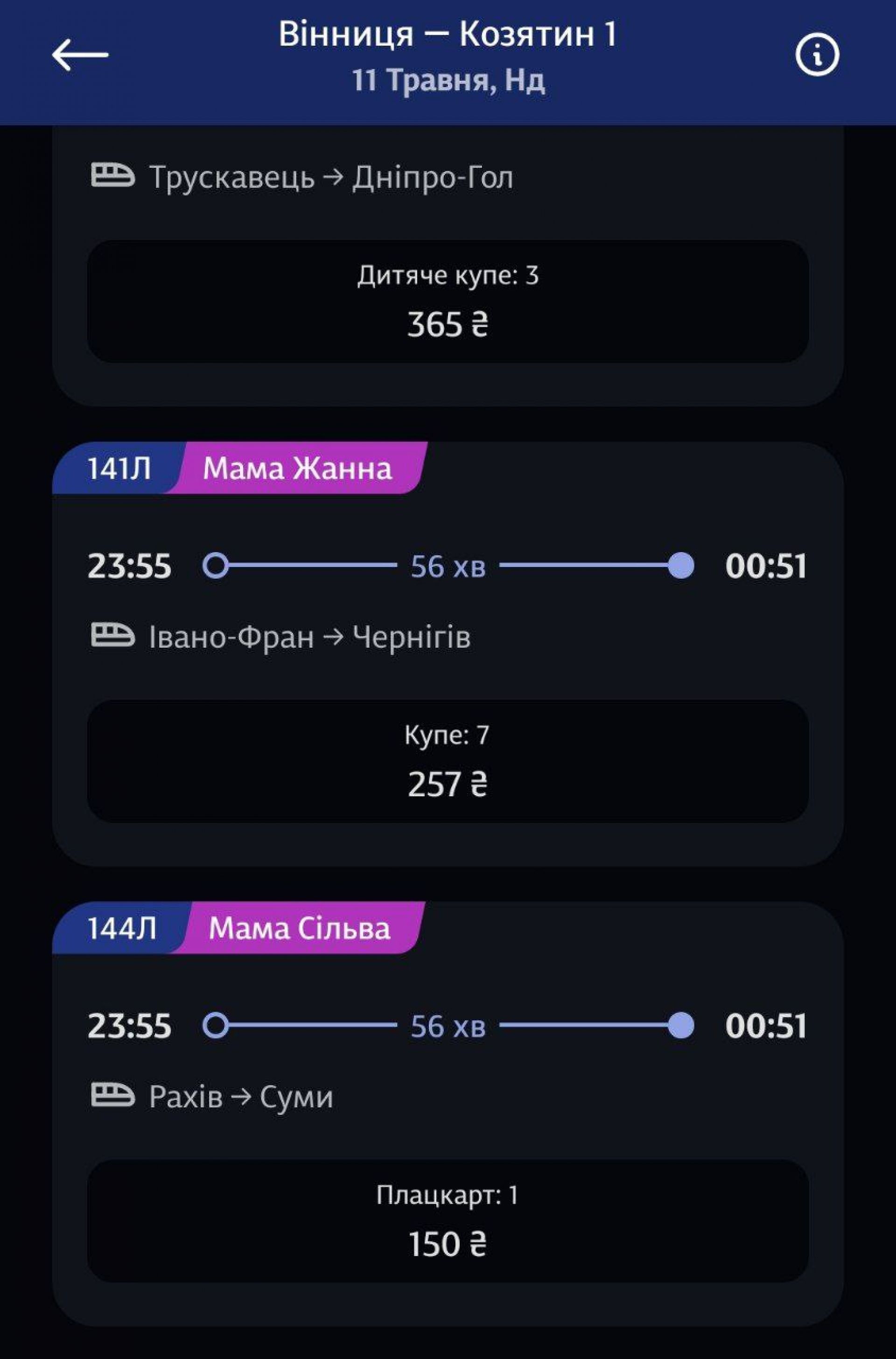Tap the Мама Жанна purple badge
The width and height of the screenshot is (896, 1359).
tap(298, 468)
